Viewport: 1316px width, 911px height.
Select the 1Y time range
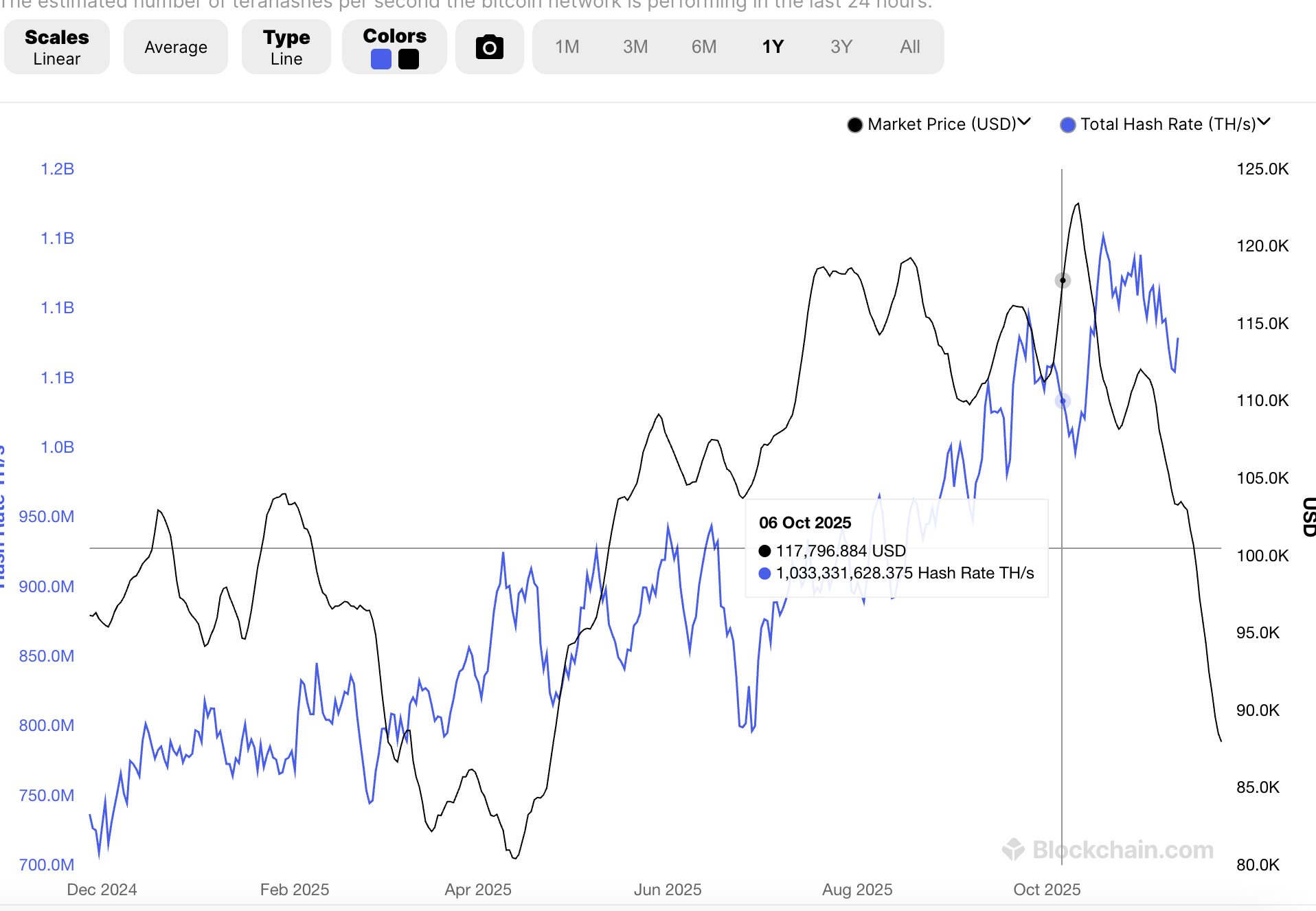point(773,47)
